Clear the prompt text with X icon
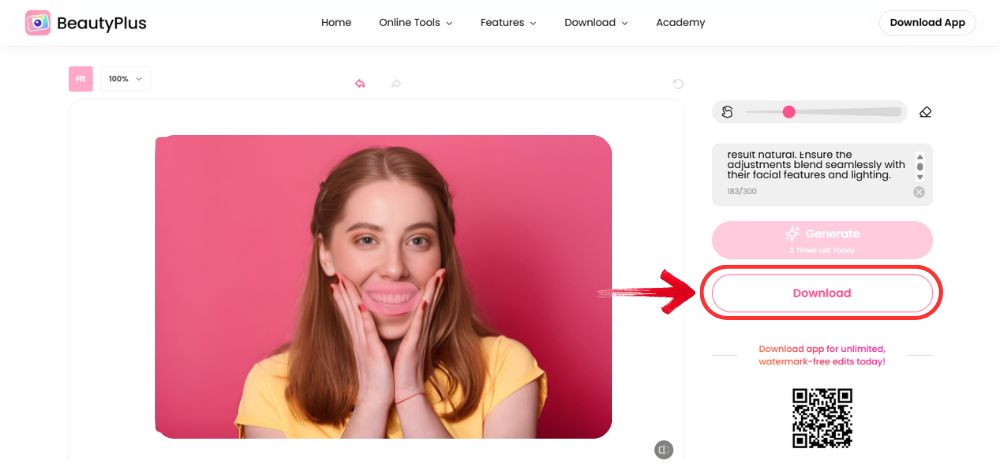The height and width of the screenshot is (470, 1000). coord(919,192)
